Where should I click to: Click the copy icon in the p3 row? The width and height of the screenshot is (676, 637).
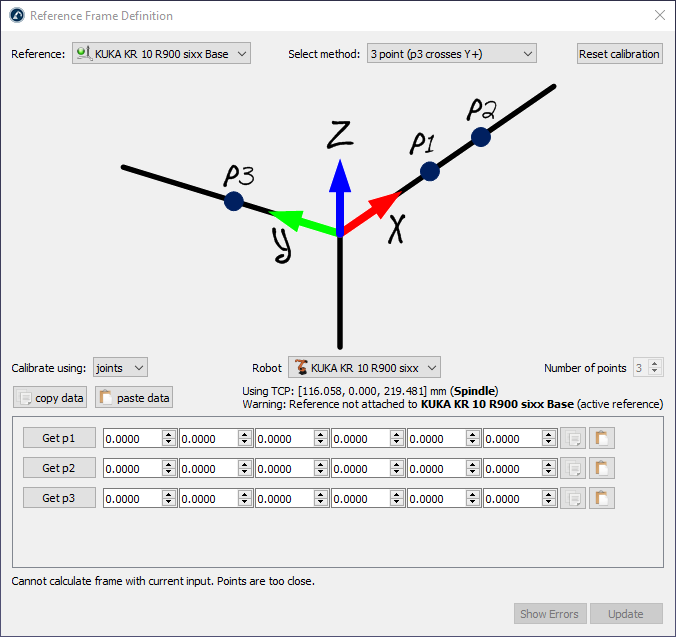coord(573,498)
